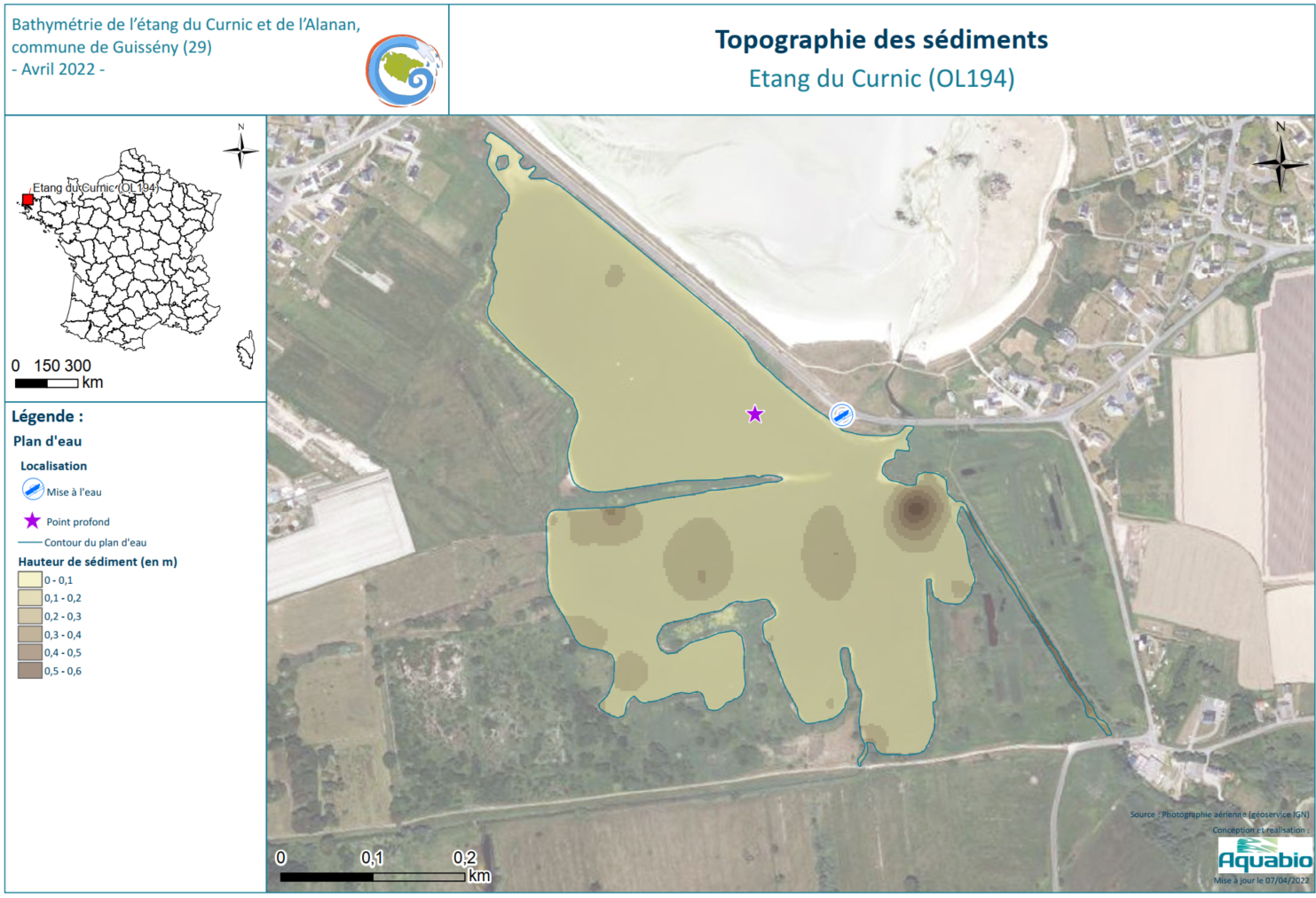Click the Corsica outline on inset map
Viewport: 1316px width, 898px height.
pos(246,351)
